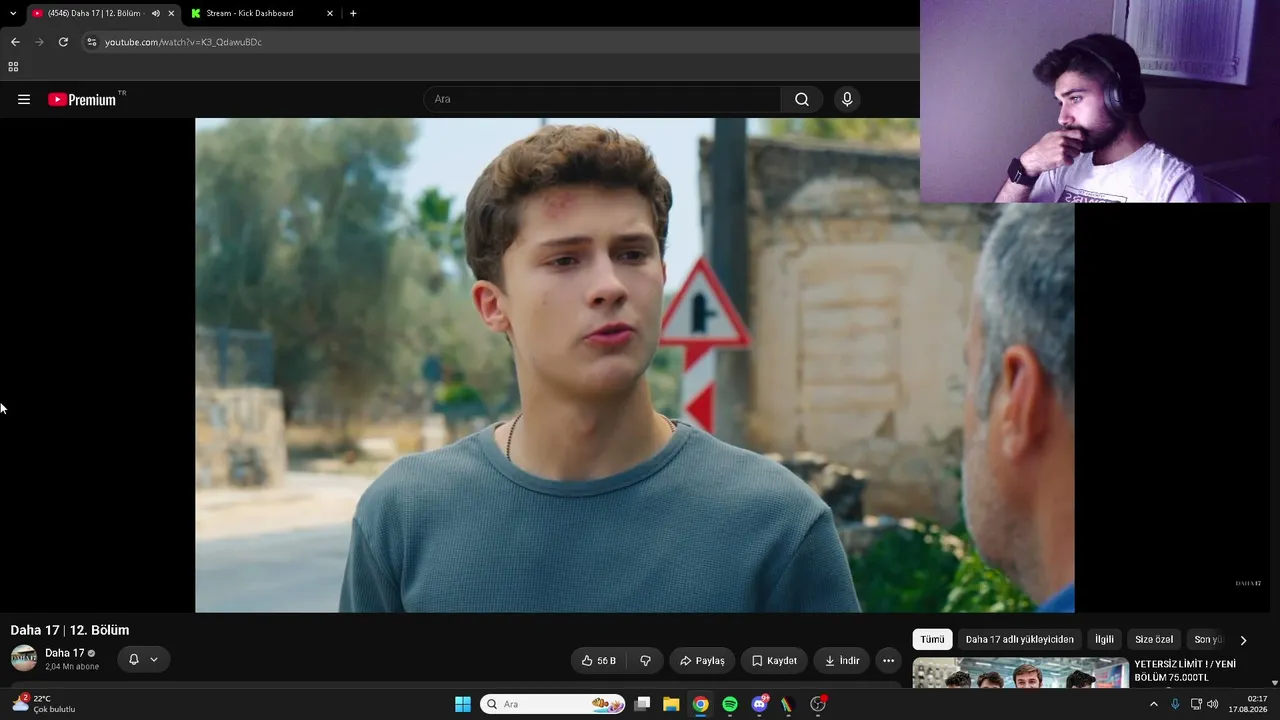
Task: Open the Windows Start menu
Action: (463, 704)
